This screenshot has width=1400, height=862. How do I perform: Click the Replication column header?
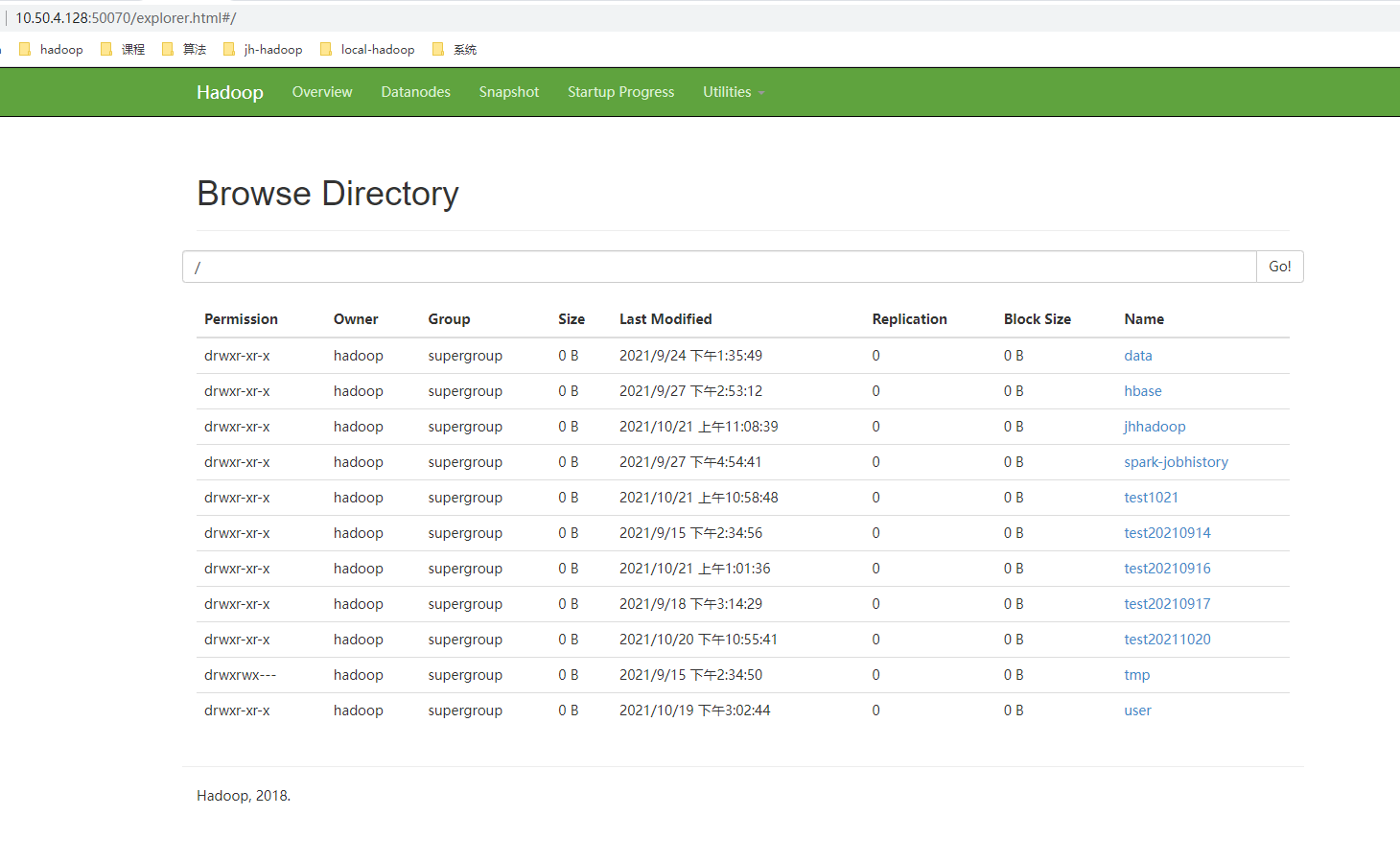click(x=909, y=319)
